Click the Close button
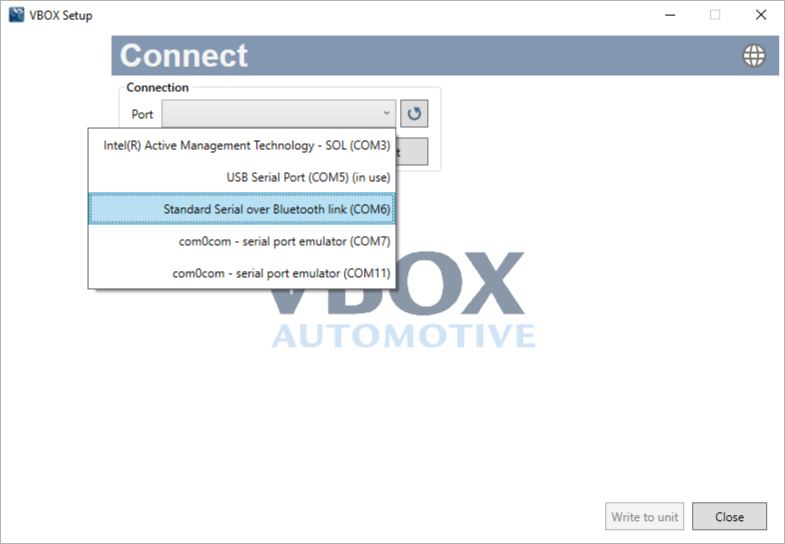 point(729,516)
